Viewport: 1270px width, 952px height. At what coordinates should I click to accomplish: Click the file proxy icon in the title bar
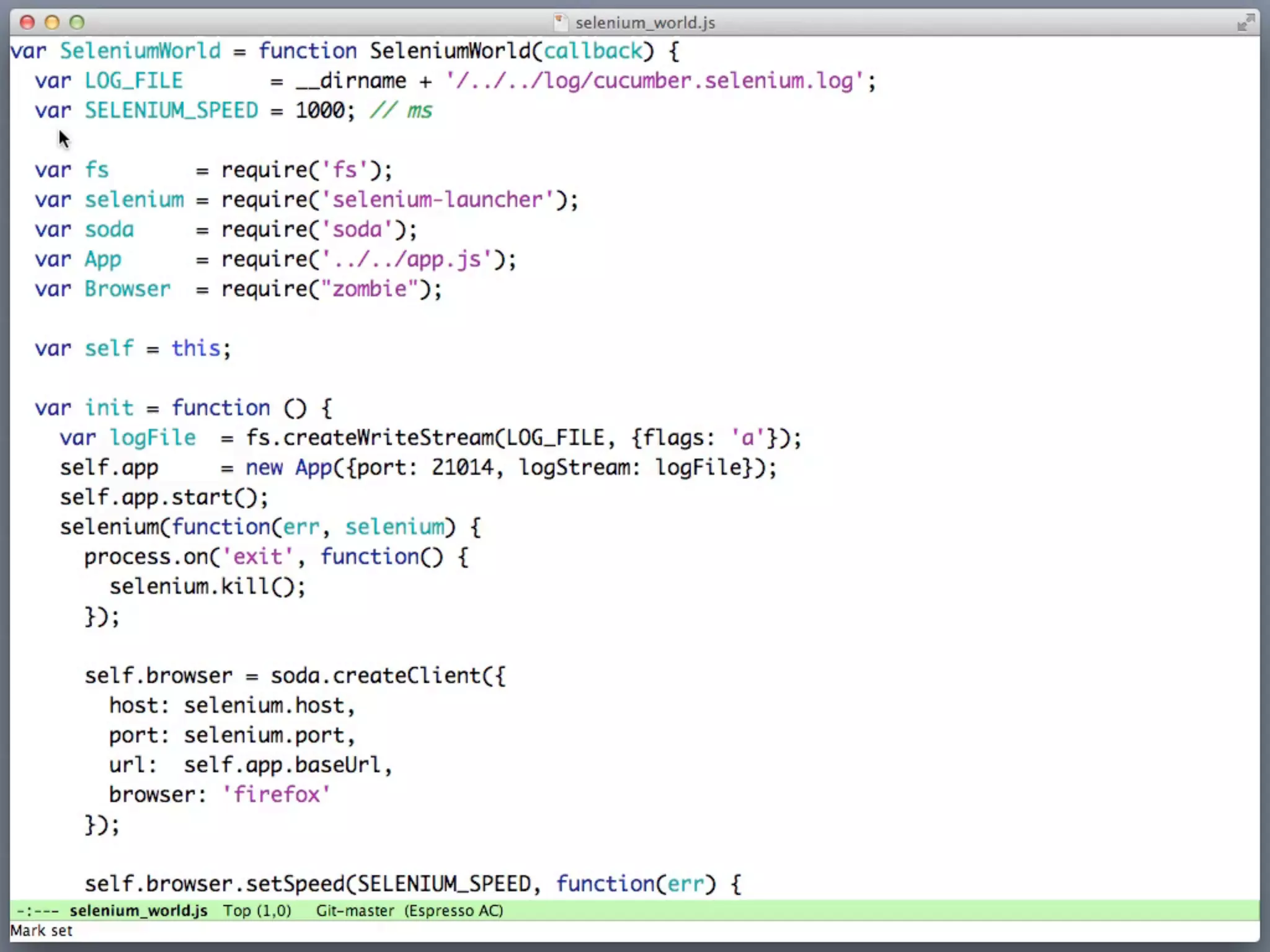click(x=560, y=23)
